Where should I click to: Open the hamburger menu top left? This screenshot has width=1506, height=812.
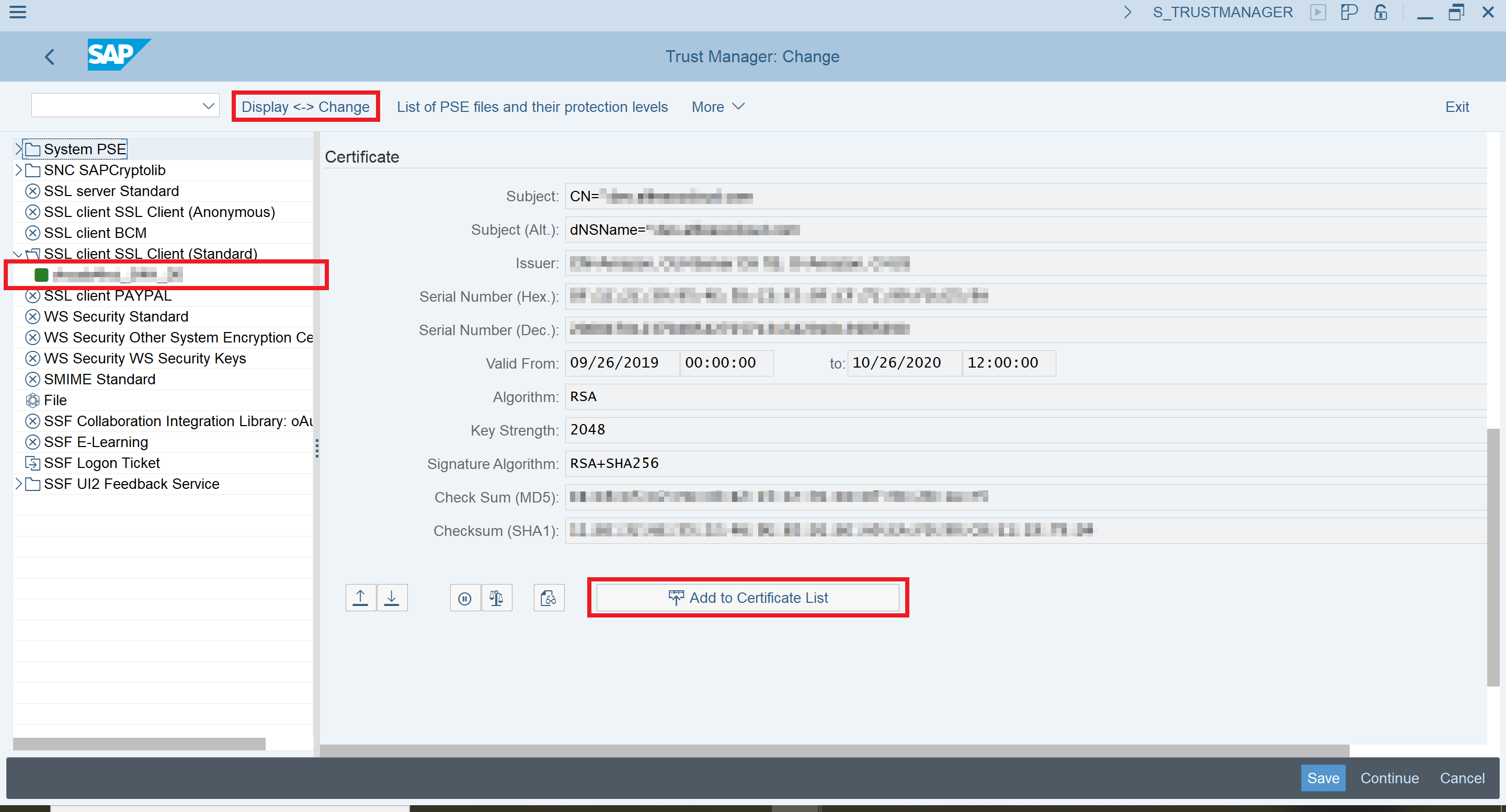click(x=18, y=12)
